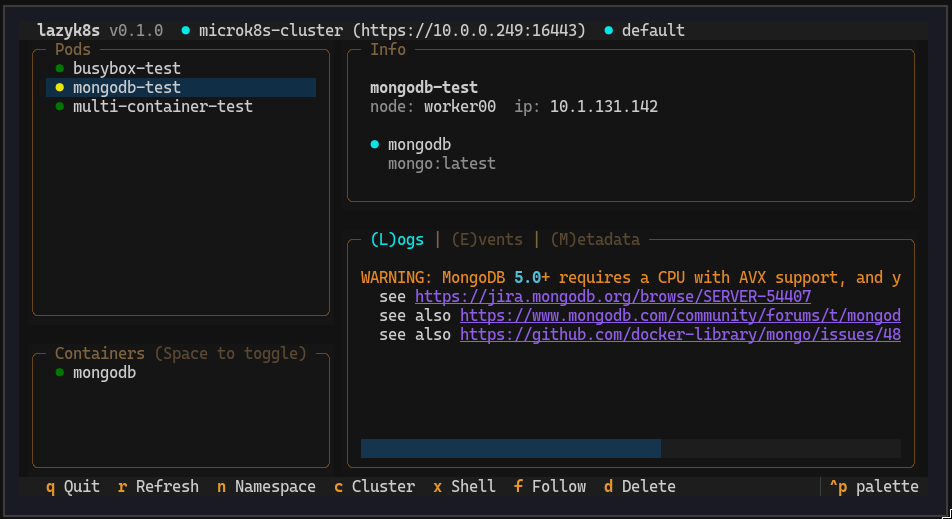Screen dimensions: 952x519
Task: Click cyan cluster indicator dot in header
Action: point(186,30)
